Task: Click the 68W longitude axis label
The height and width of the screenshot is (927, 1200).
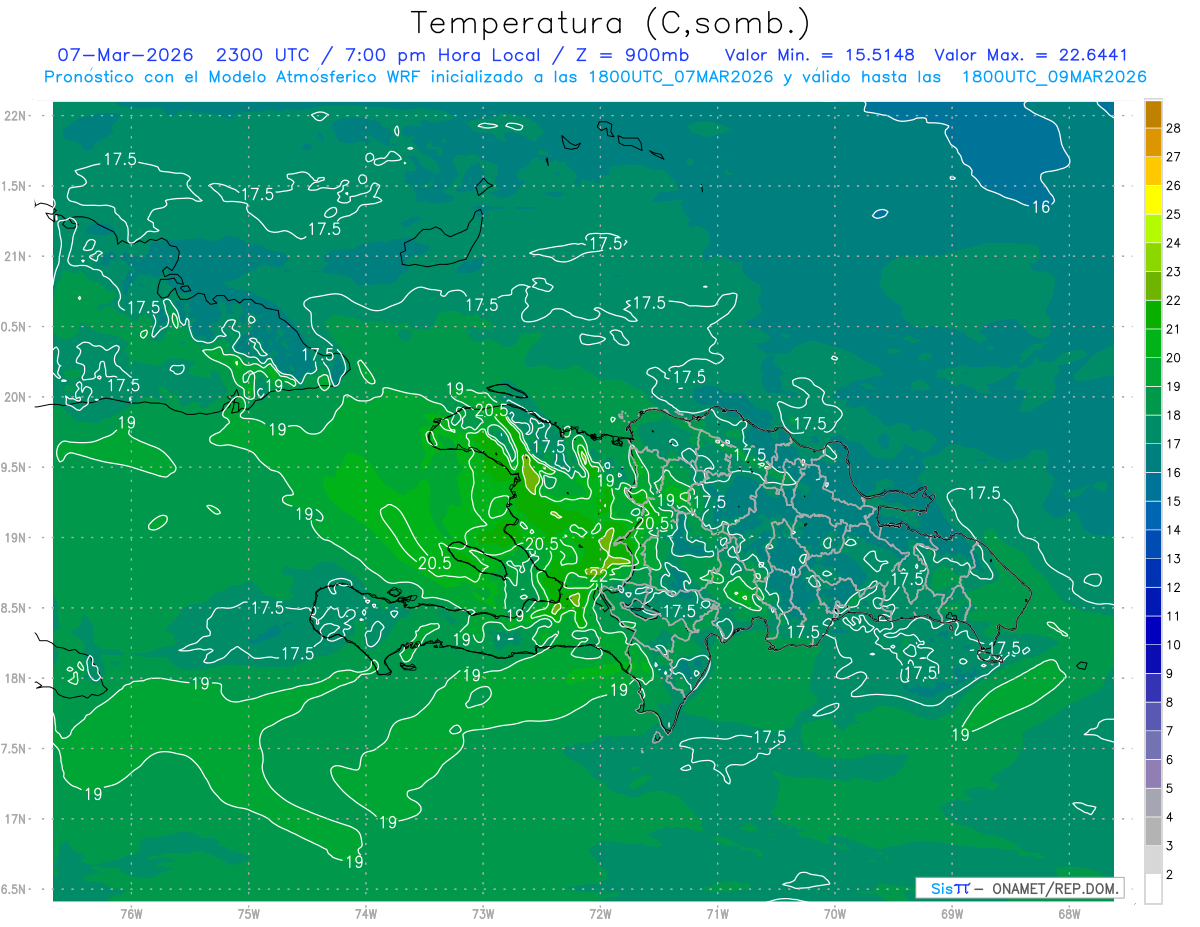Action: tap(1069, 913)
